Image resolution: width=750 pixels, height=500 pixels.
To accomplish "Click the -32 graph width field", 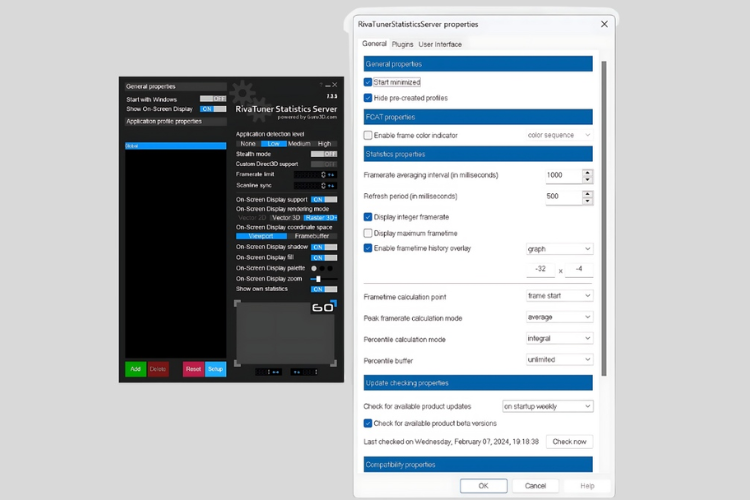I will point(540,269).
